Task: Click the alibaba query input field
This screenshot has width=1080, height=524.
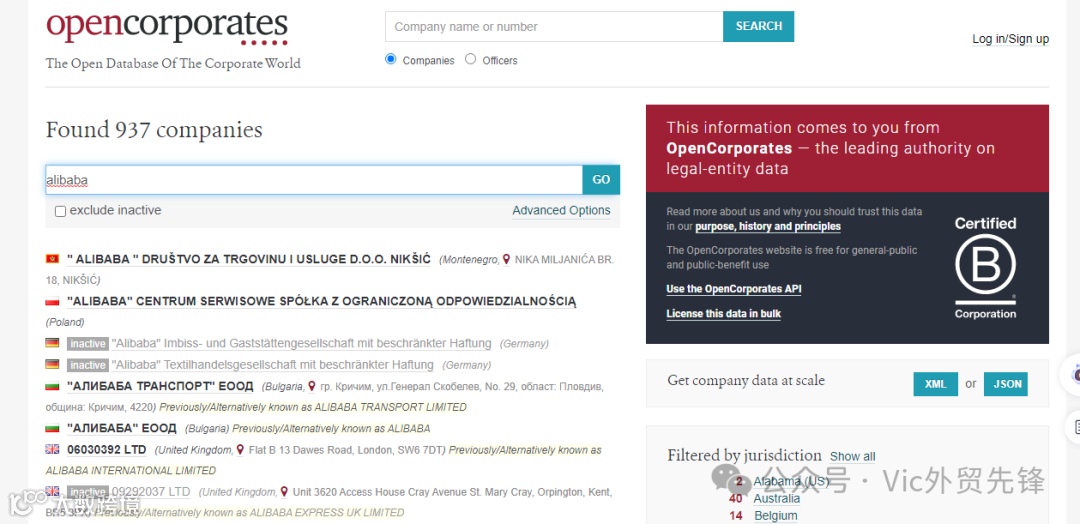Action: click(x=314, y=180)
